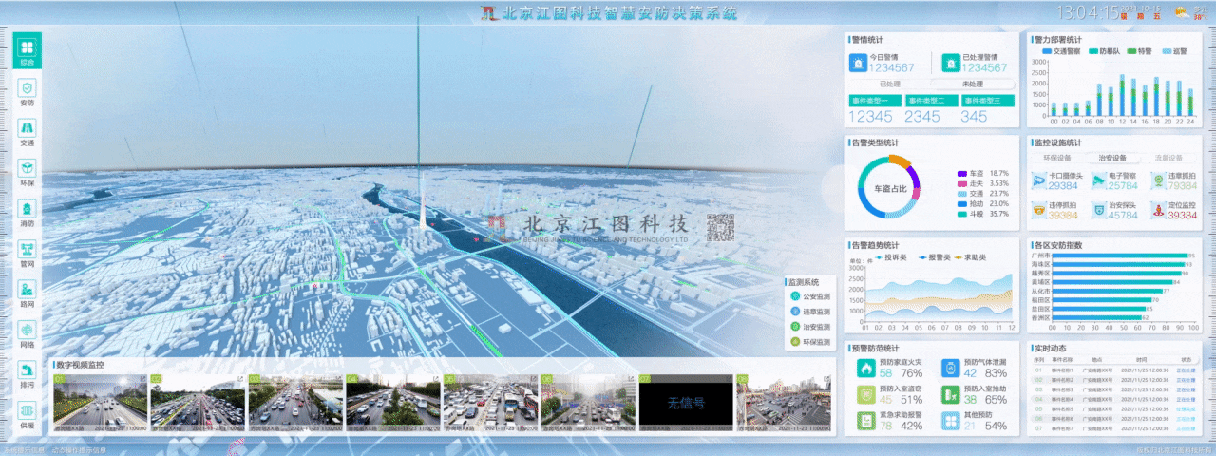1216x456 pixels.
Task: Expand video feed 02 with its corner icon
Action: (x=239, y=379)
